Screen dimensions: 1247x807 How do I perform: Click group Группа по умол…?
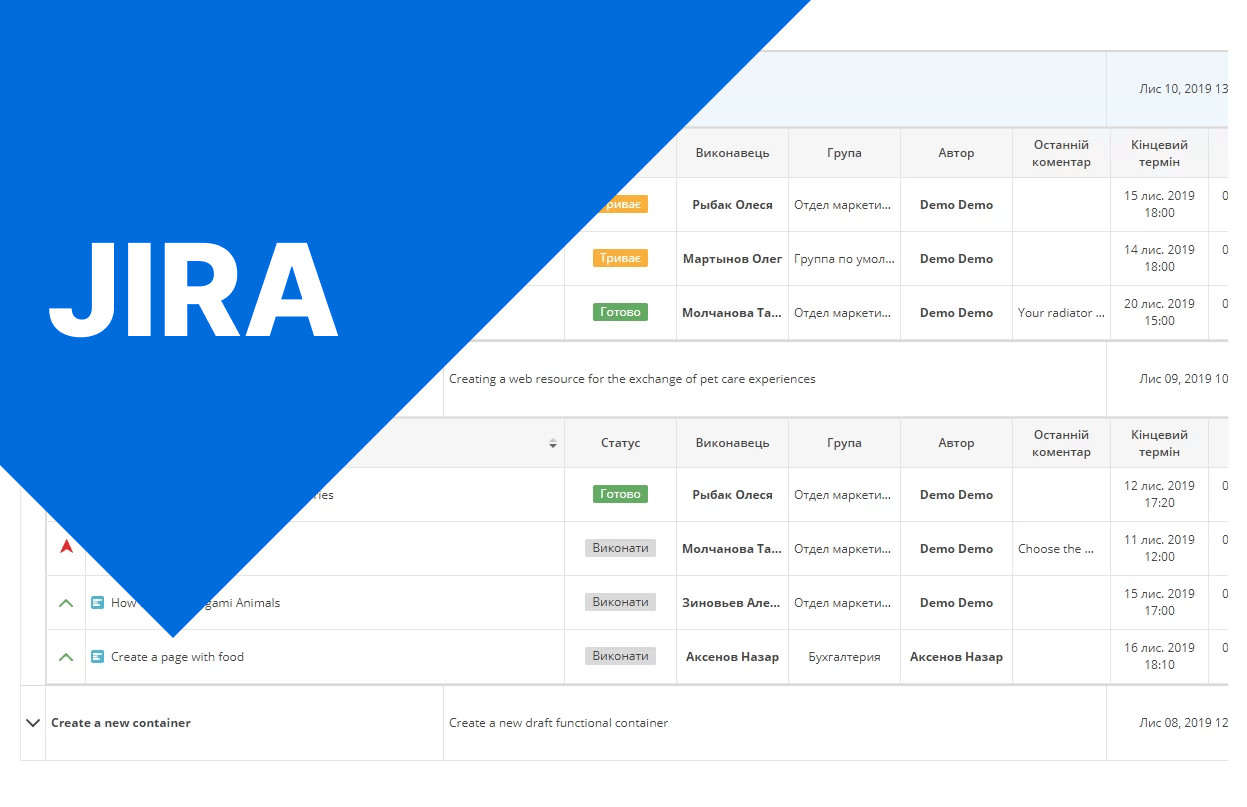[844, 259]
